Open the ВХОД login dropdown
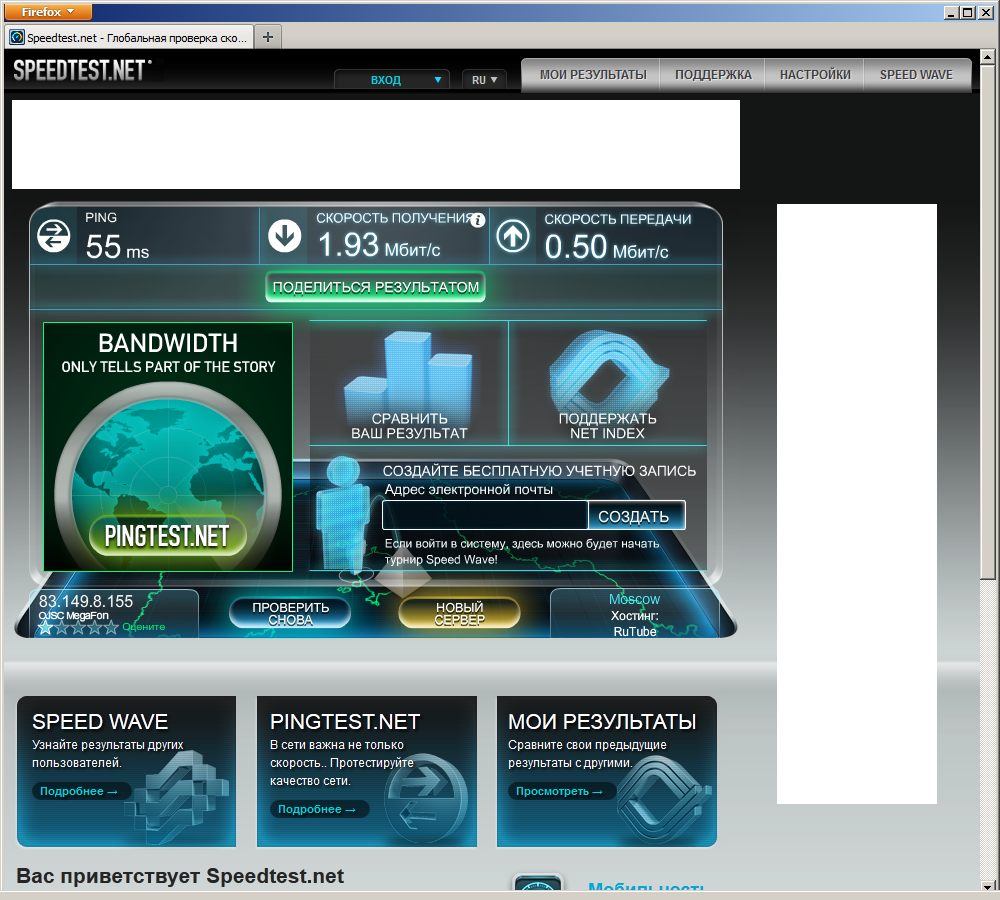Viewport: 1000px width, 900px height. click(392, 80)
